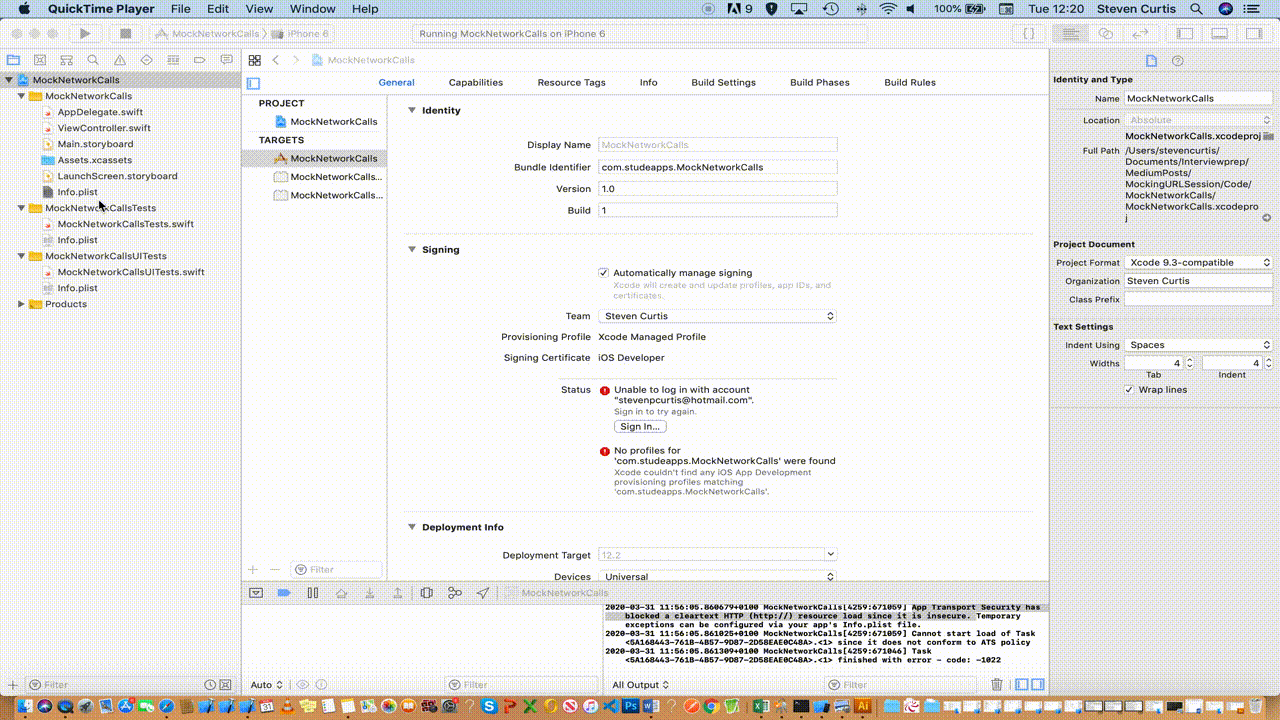Stop the running app
Image resolution: width=1280 pixels, height=720 pixels.
[125, 33]
